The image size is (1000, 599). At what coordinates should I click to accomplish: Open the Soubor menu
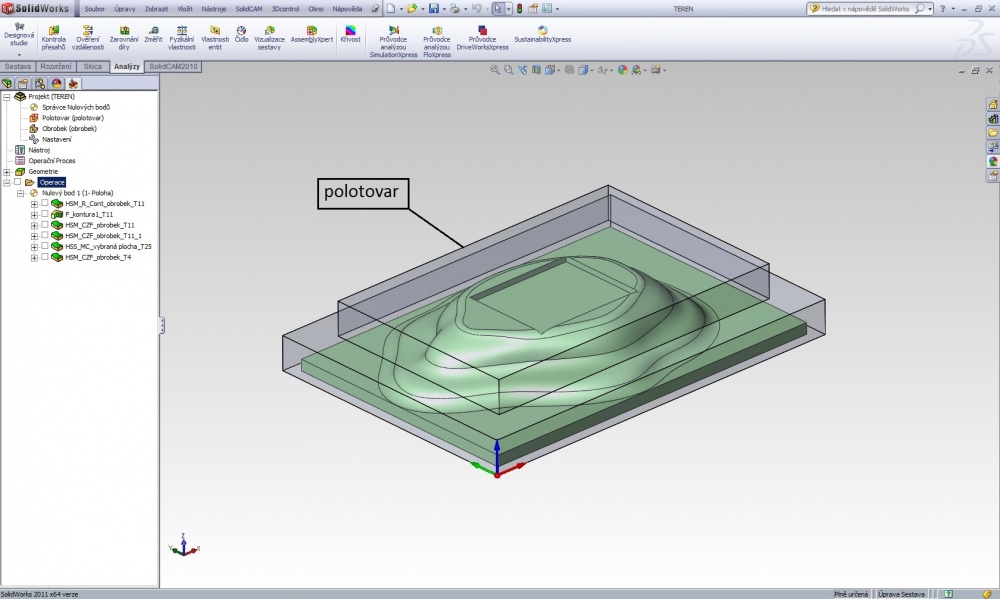pos(94,9)
